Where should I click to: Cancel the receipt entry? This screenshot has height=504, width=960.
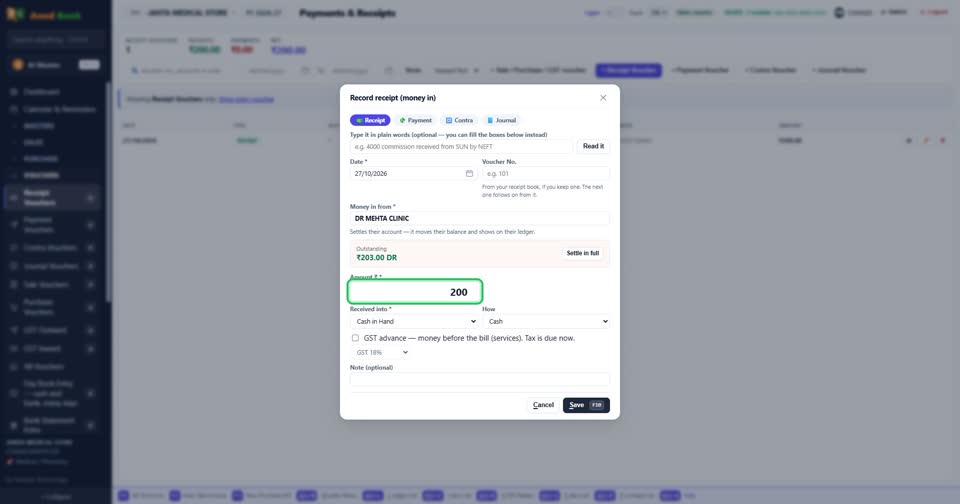(543, 405)
